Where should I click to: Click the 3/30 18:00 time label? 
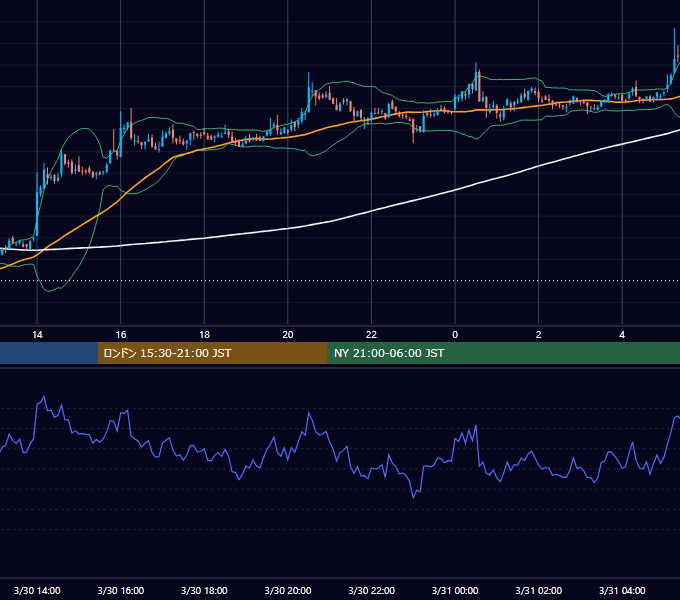click(204, 590)
